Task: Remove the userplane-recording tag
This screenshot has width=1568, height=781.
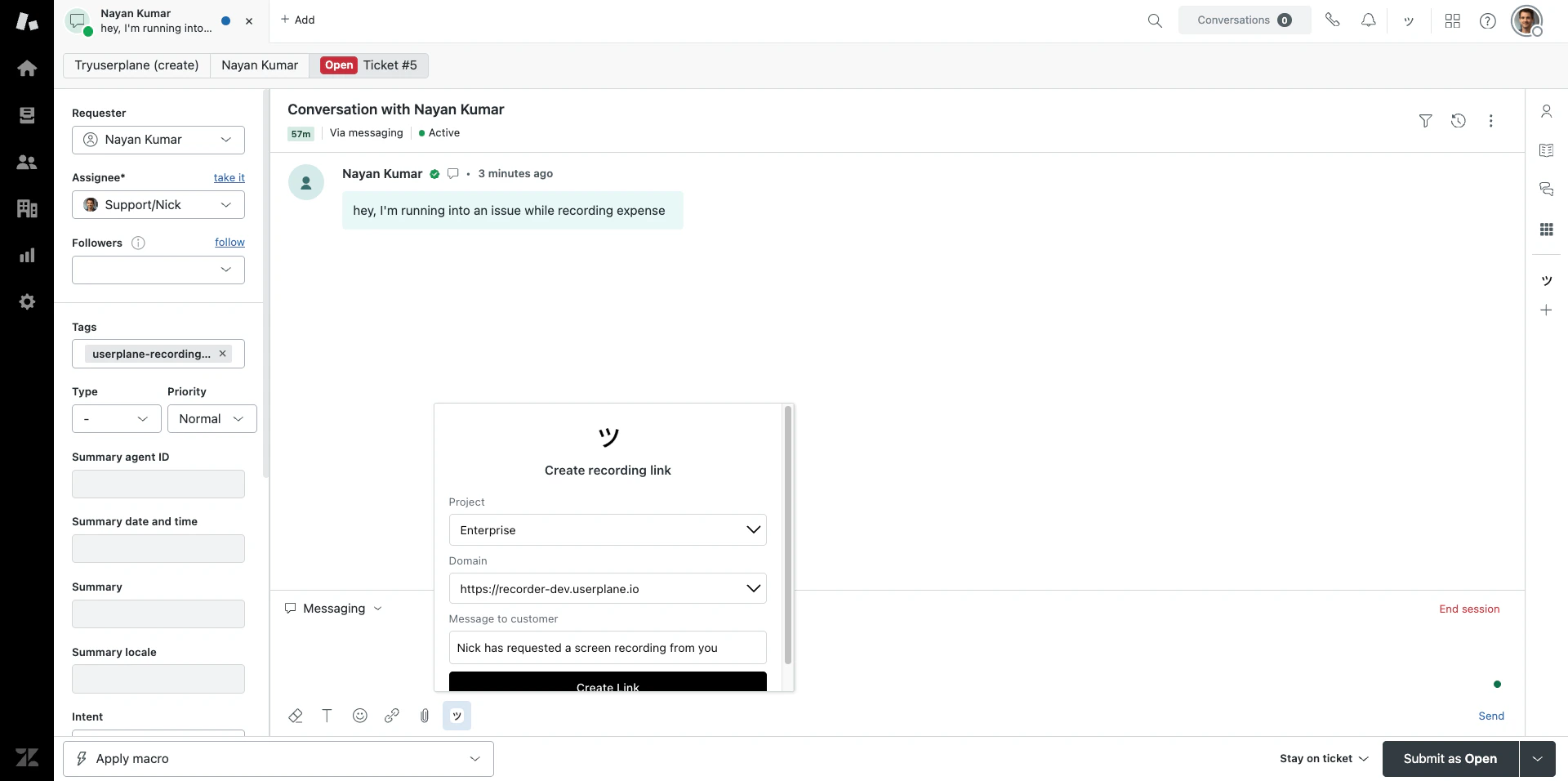Action: click(x=222, y=354)
